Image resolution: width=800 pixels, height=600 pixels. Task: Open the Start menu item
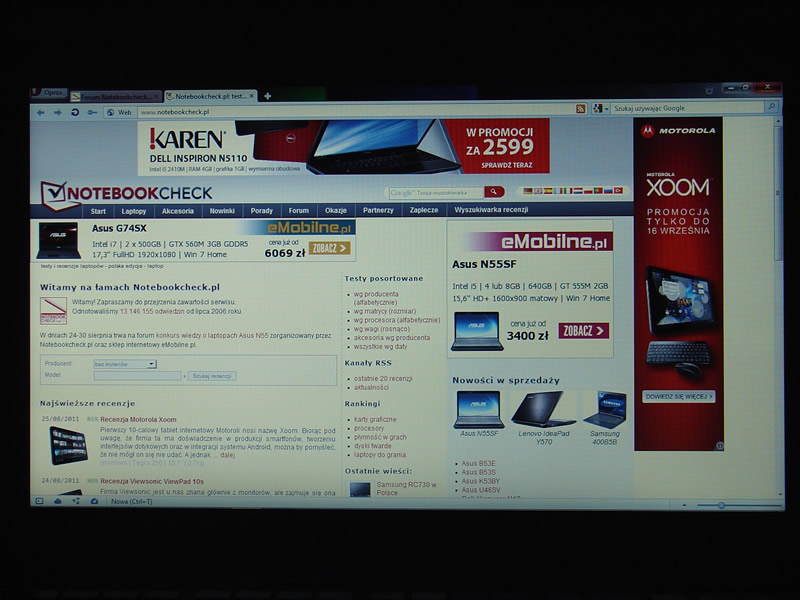[x=98, y=211]
